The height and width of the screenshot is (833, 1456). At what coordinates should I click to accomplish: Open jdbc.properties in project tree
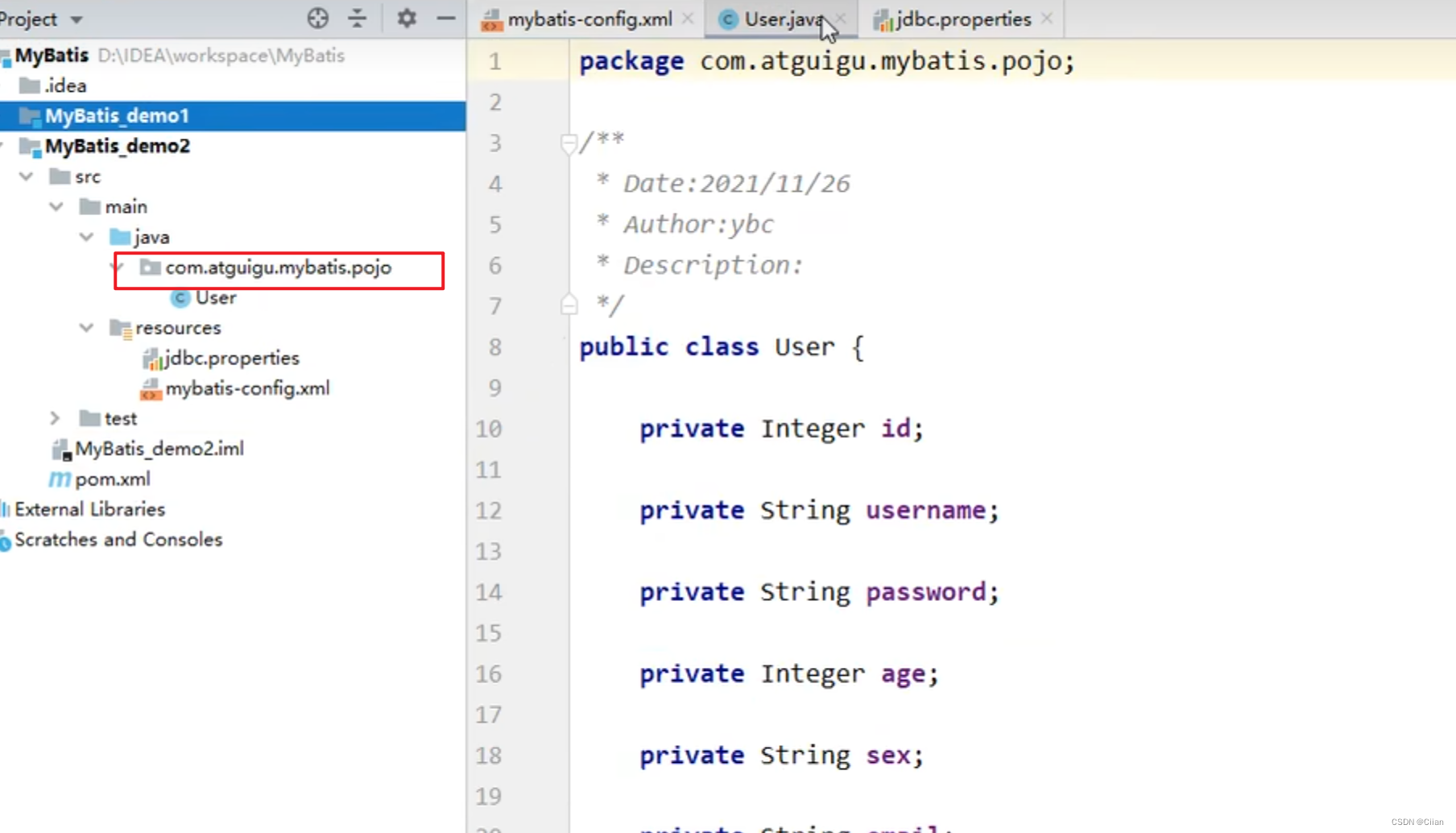(232, 358)
